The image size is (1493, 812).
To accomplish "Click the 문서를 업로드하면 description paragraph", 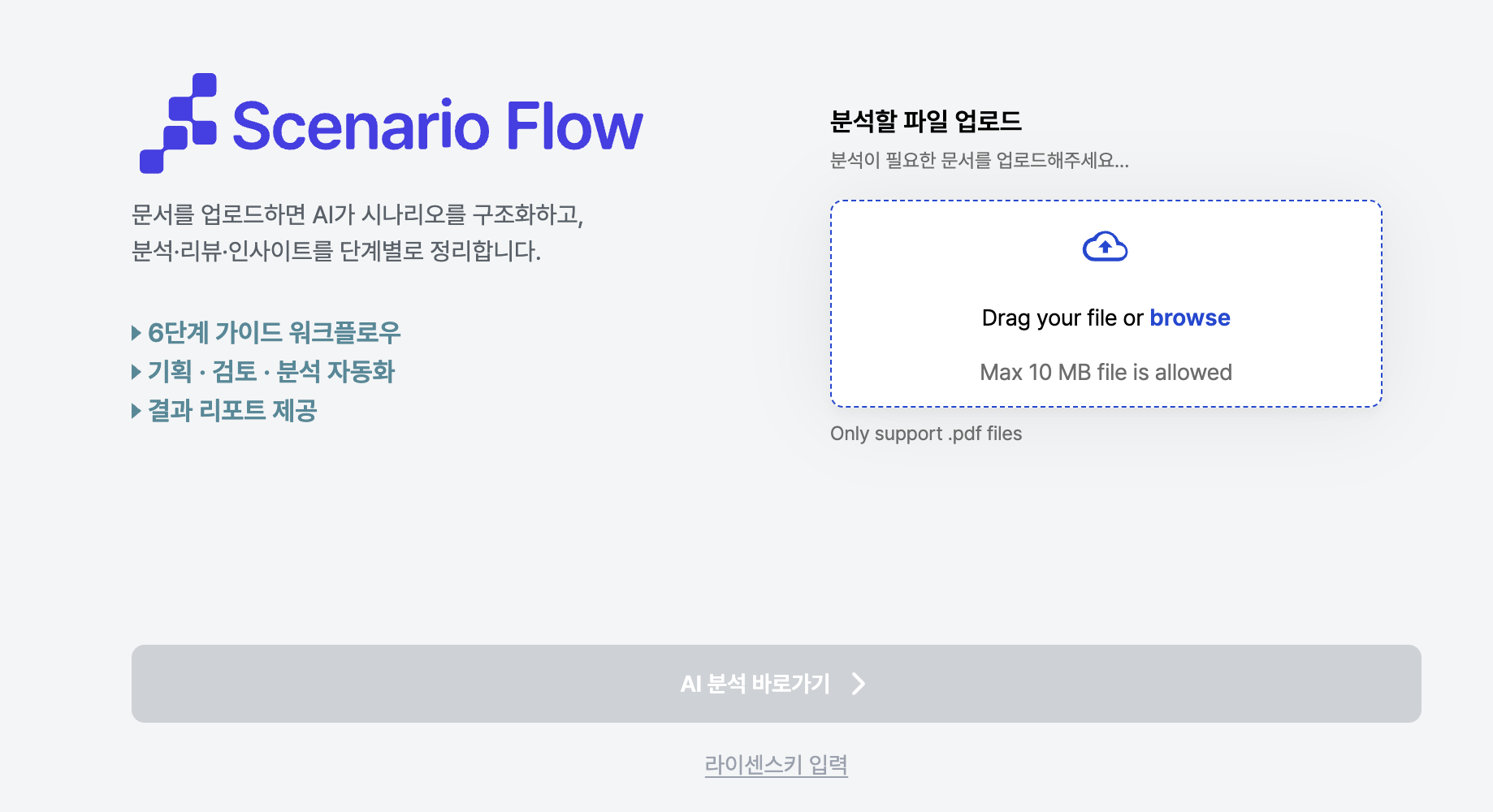I will (x=357, y=232).
